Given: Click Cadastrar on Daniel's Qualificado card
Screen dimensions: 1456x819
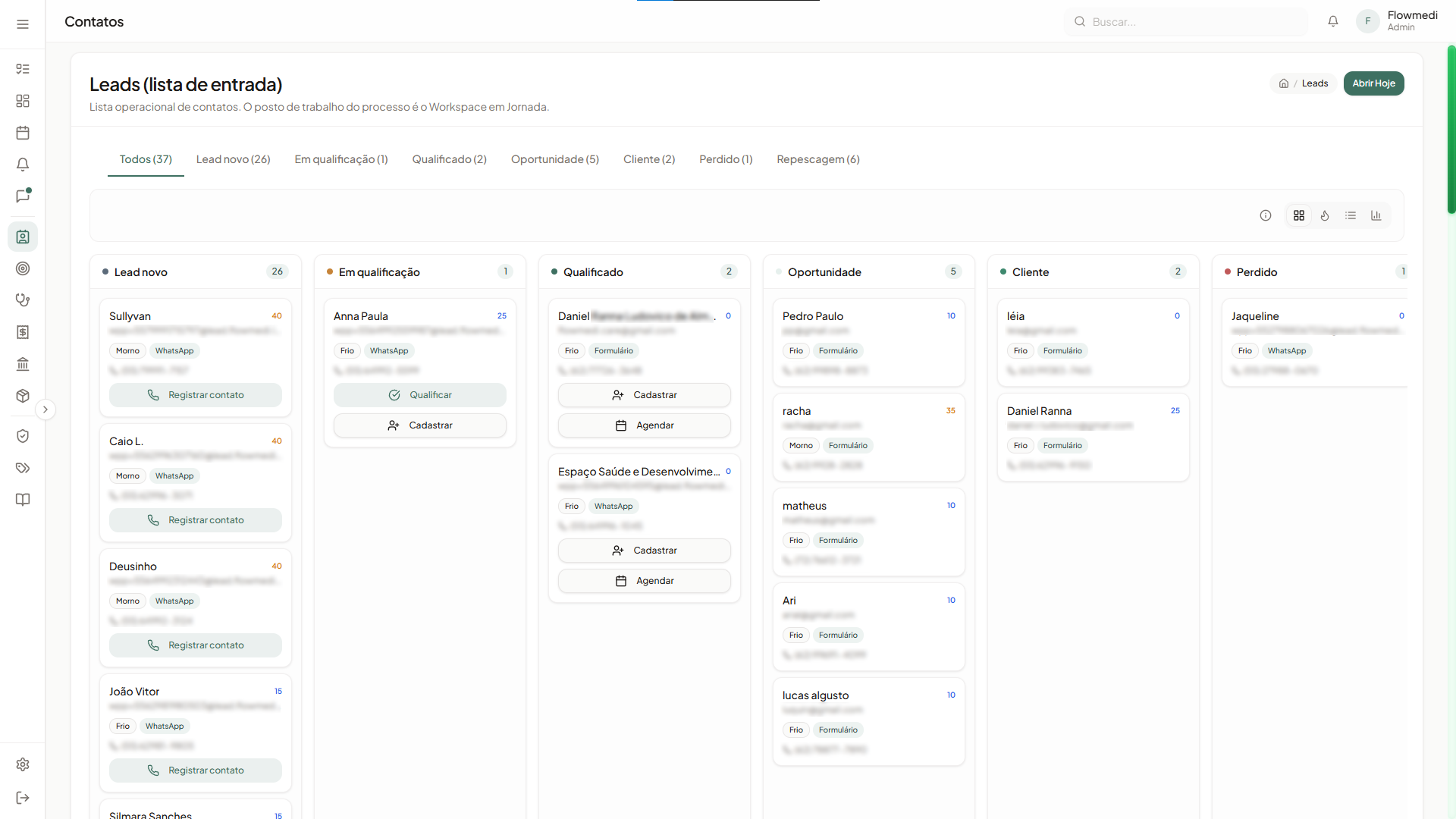Looking at the screenshot, I should pyautogui.click(x=645, y=395).
